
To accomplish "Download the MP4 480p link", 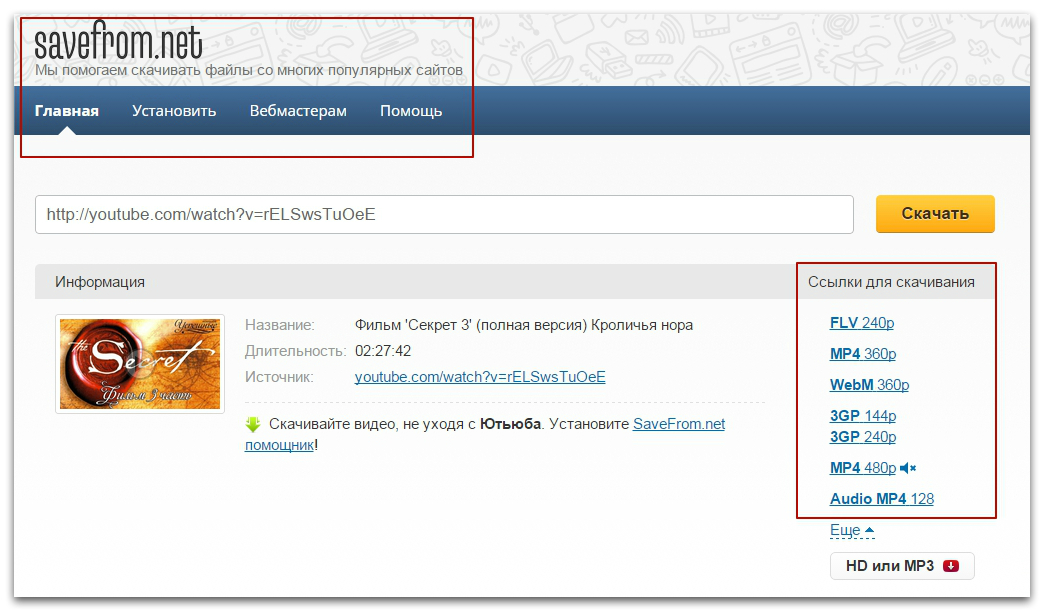I will tap(863, 469).
